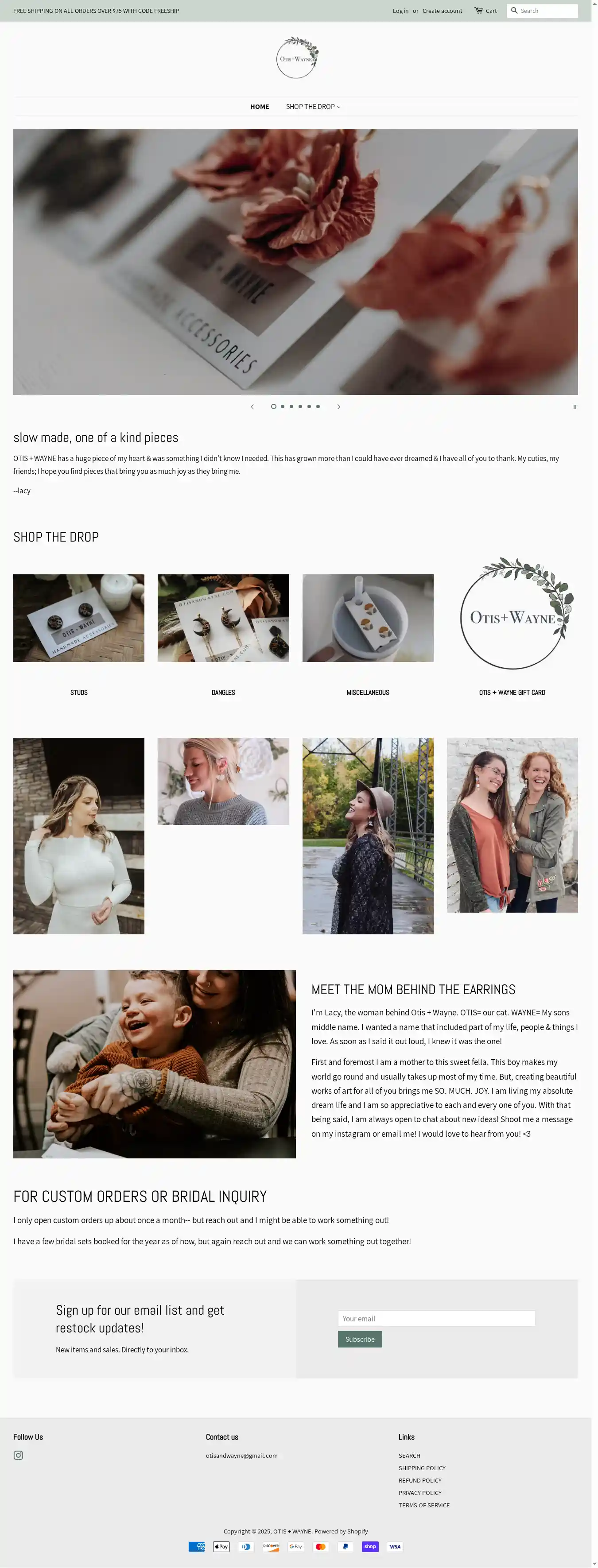Focus the Your email input field

point(436,1318)
